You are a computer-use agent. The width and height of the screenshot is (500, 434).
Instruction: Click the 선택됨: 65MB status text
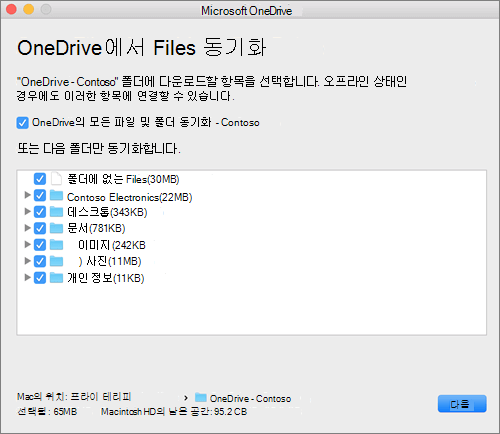click(x=47, y=411)
